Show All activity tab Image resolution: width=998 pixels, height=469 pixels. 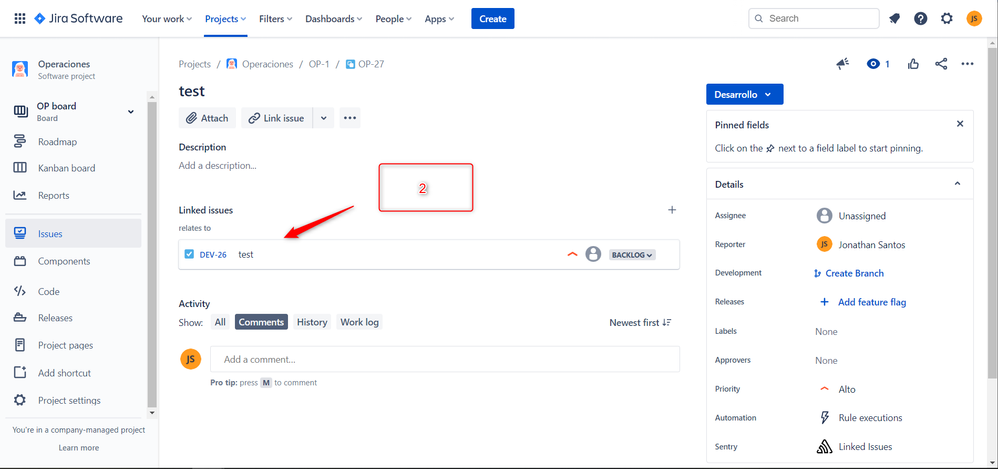click(x=220, y=322)
